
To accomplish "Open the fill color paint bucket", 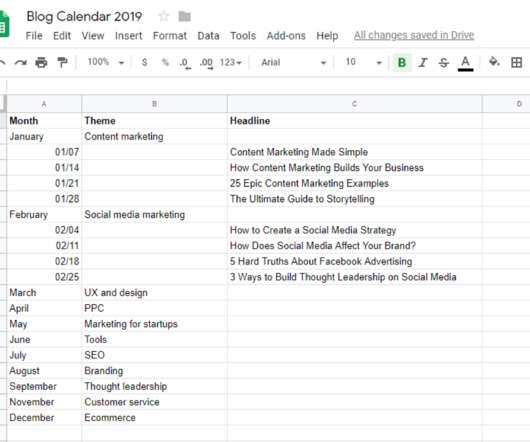I will (494, 62).
